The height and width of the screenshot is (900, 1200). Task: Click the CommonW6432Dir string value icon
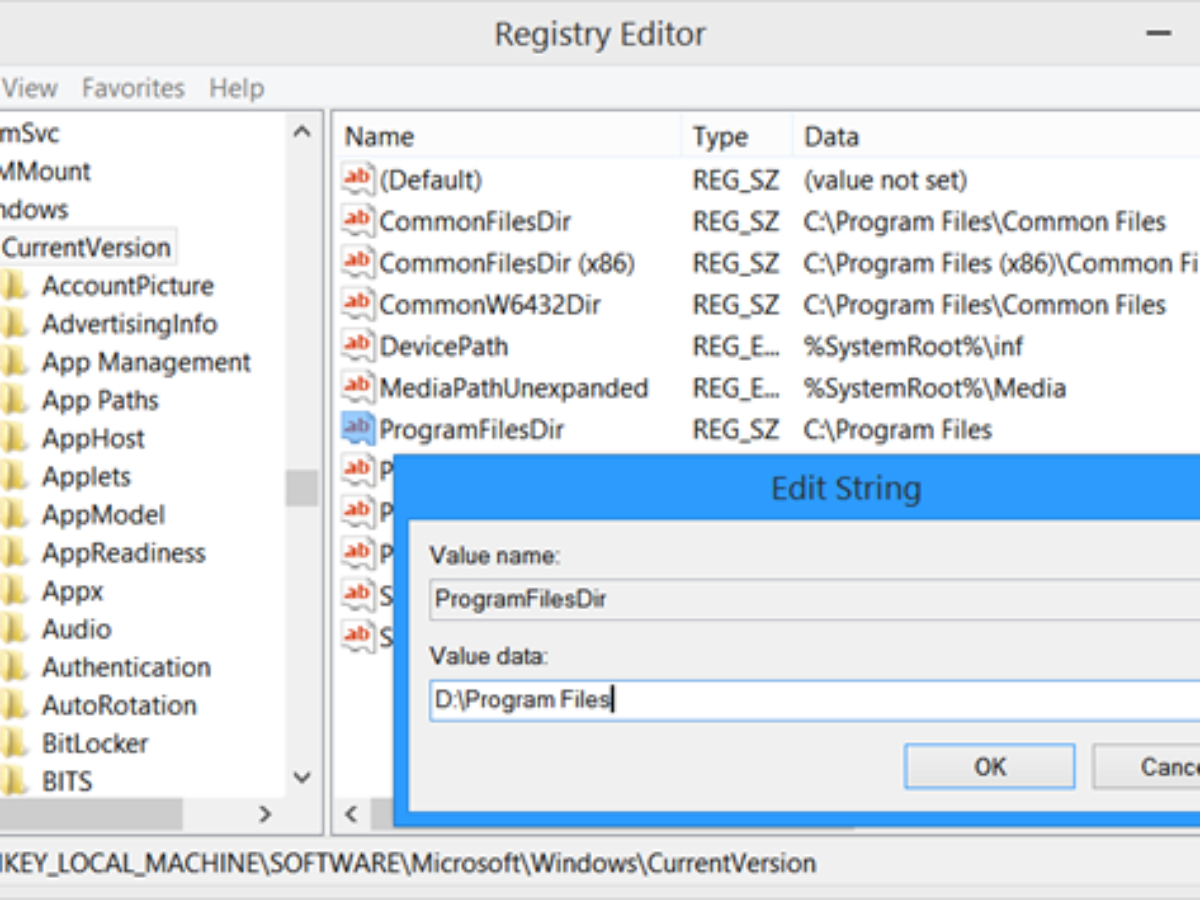click(x=357, y=304)
